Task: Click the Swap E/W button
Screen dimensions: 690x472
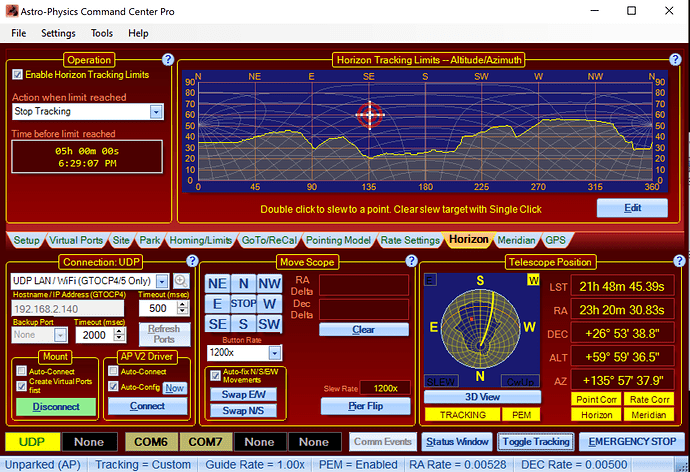Action: [x=243, y=395]
